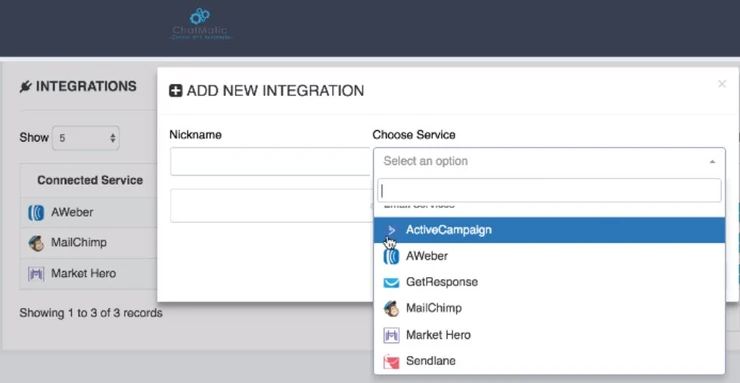Click the AWeber icon in Connected Service table

(x=36, y=213)
